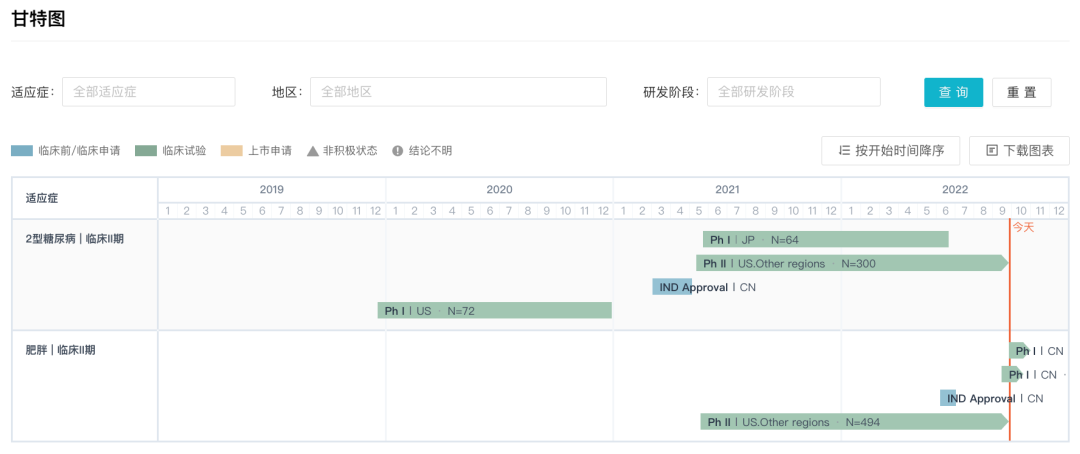
Task: Toggle the 临床前/临床申请 blue legend swatch
Action: pos(22,151)
